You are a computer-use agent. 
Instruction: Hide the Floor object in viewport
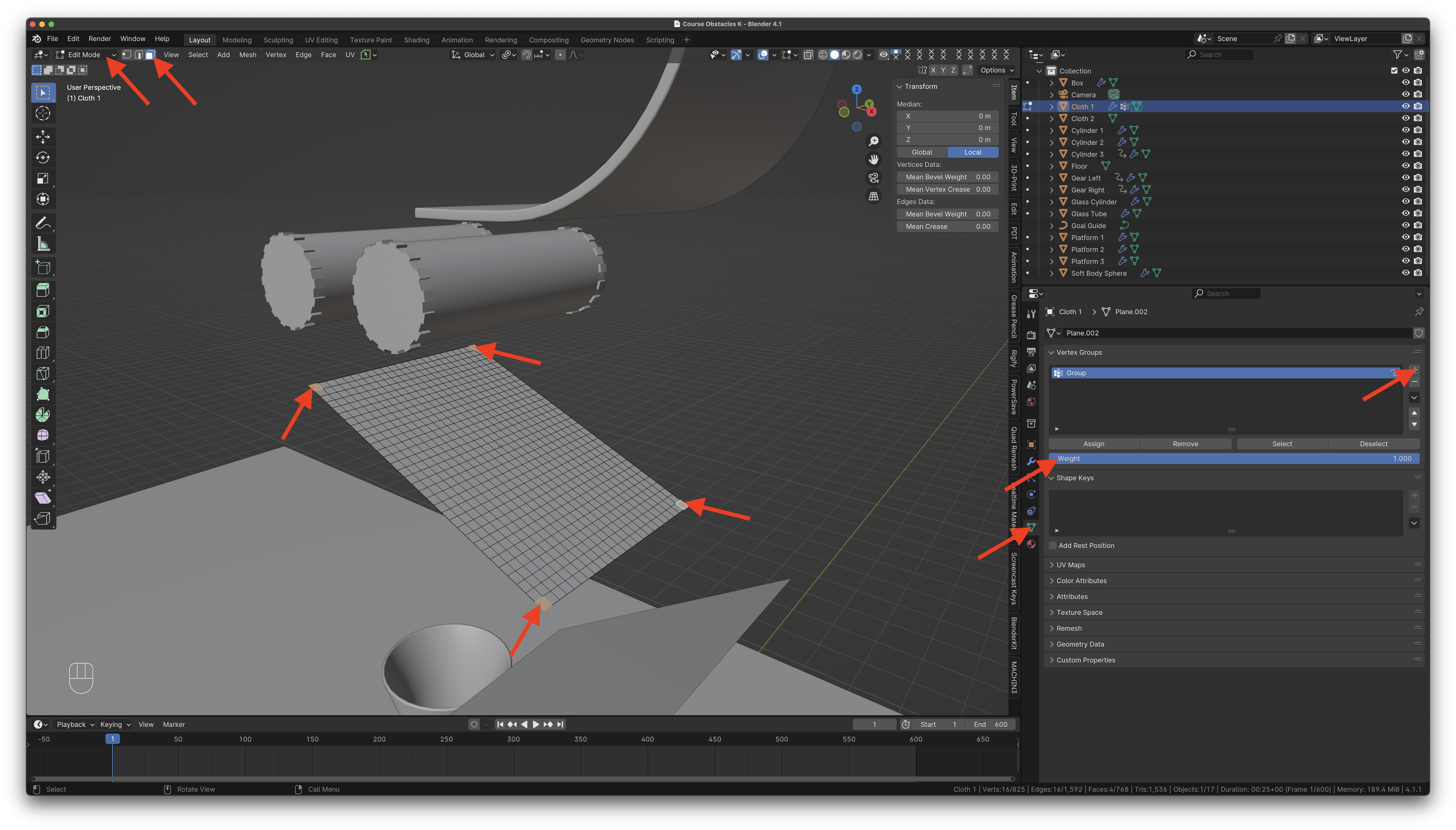pos(1405,166)
